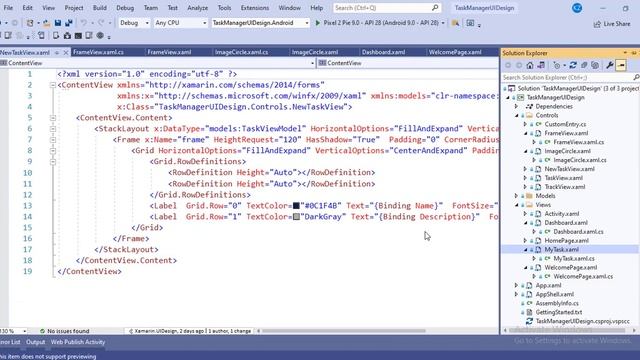Click the magnifier icon in Quick Launch search

pyautogui.click(x=435, y=8)
